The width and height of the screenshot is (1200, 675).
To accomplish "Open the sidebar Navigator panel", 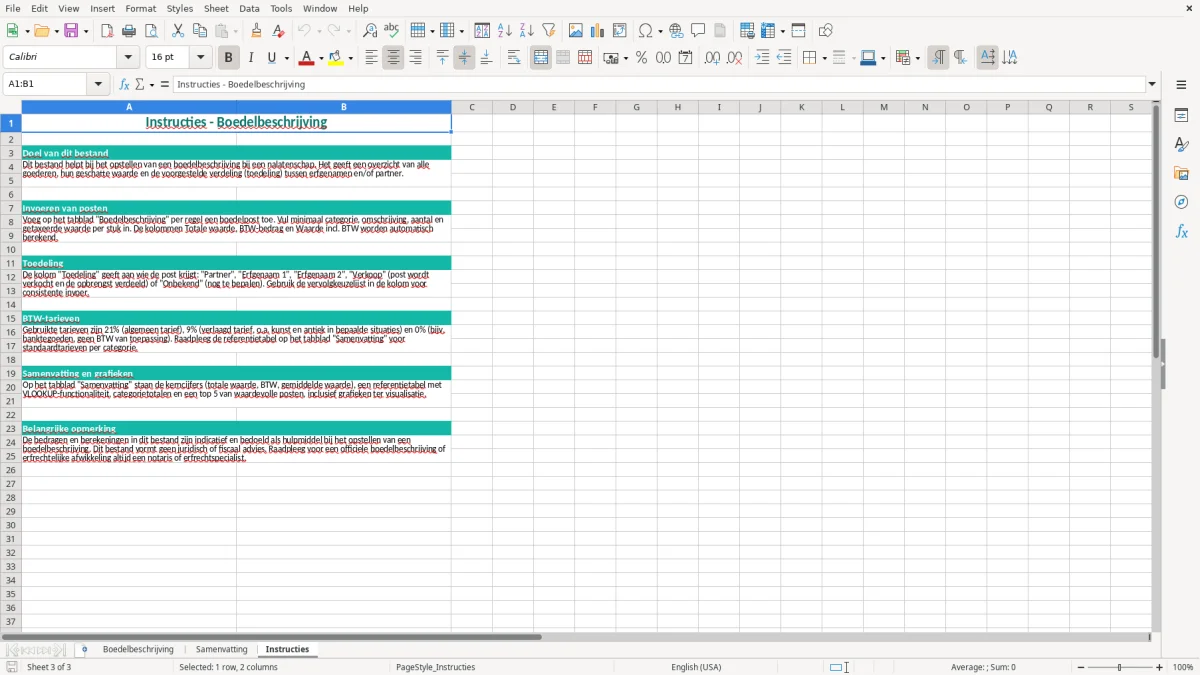I will coord(1181,203).
